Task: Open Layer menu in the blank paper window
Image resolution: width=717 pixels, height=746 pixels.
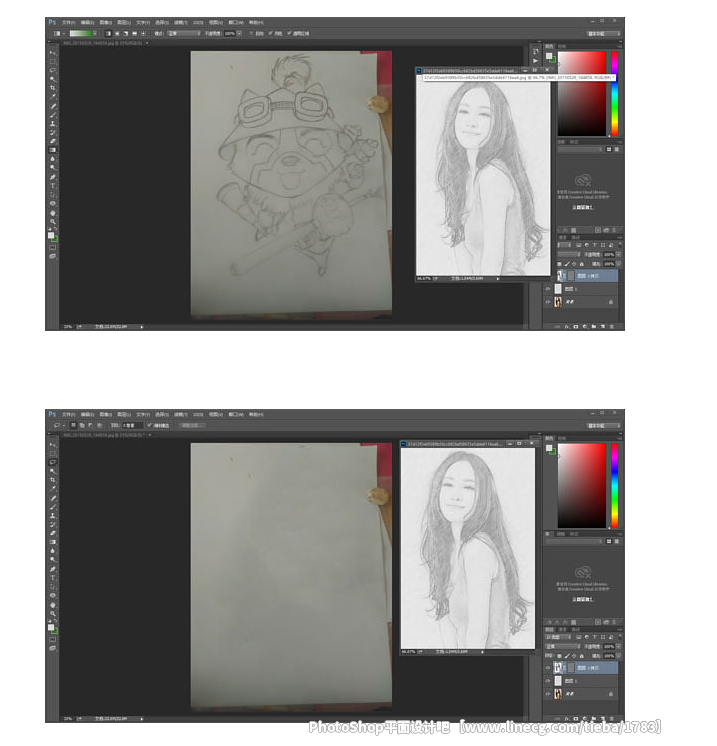Action: [124, 414]
